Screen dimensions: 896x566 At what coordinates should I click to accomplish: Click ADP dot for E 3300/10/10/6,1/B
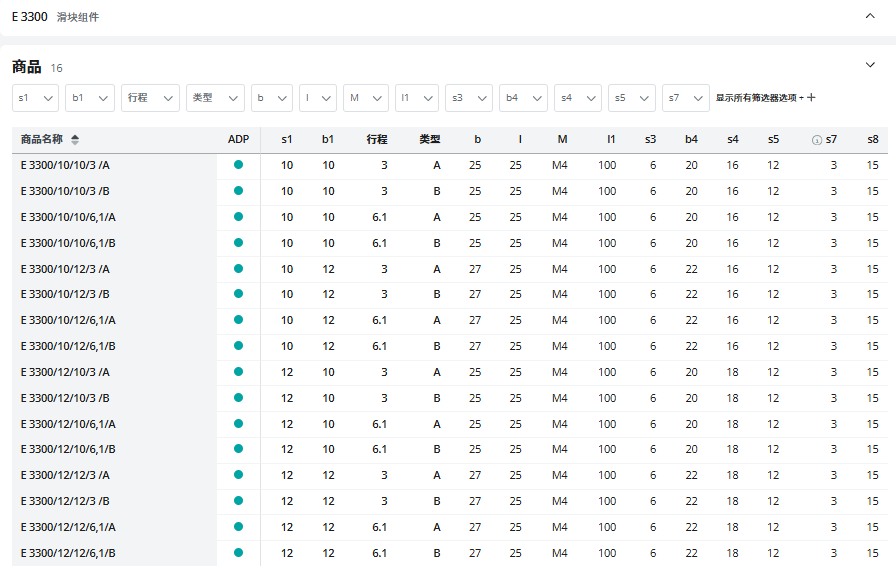pyautogui.click(x=238, y=243)
